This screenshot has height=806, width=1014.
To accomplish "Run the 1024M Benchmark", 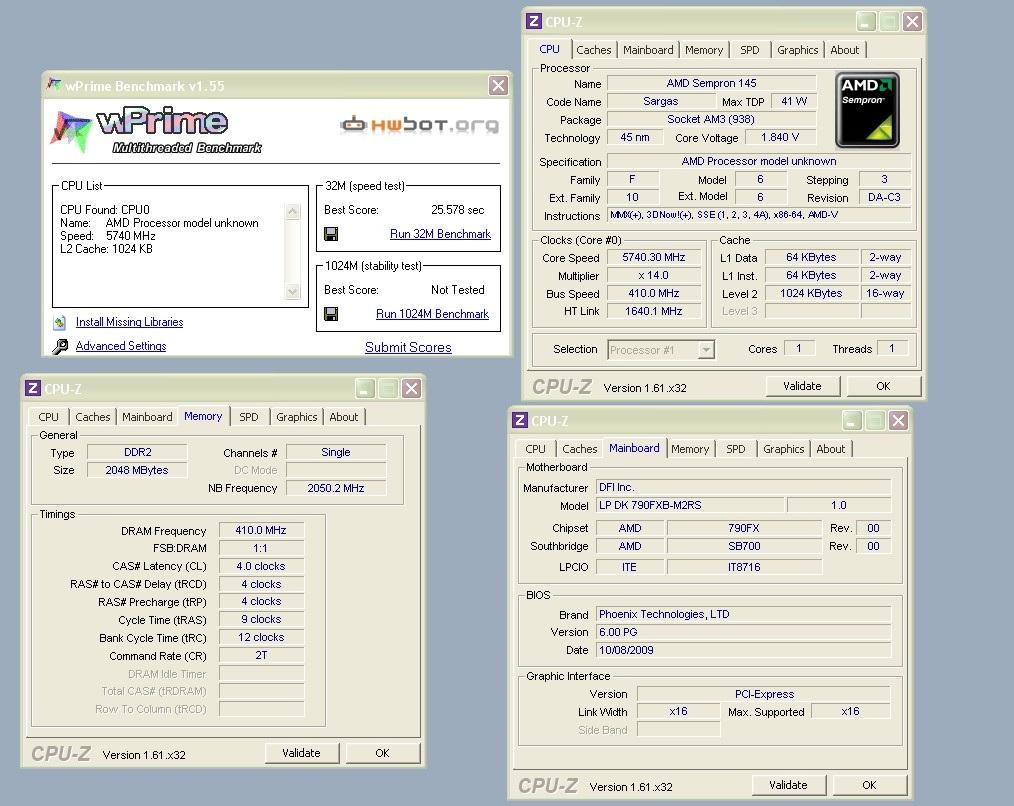I will pos(432,314).
